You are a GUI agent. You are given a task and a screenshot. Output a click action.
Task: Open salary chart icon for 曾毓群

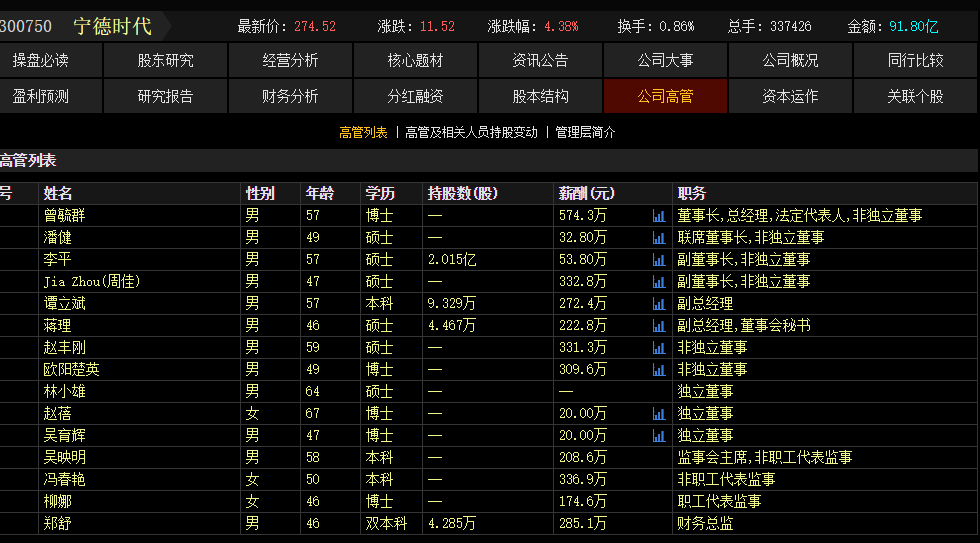click(659, 216)
